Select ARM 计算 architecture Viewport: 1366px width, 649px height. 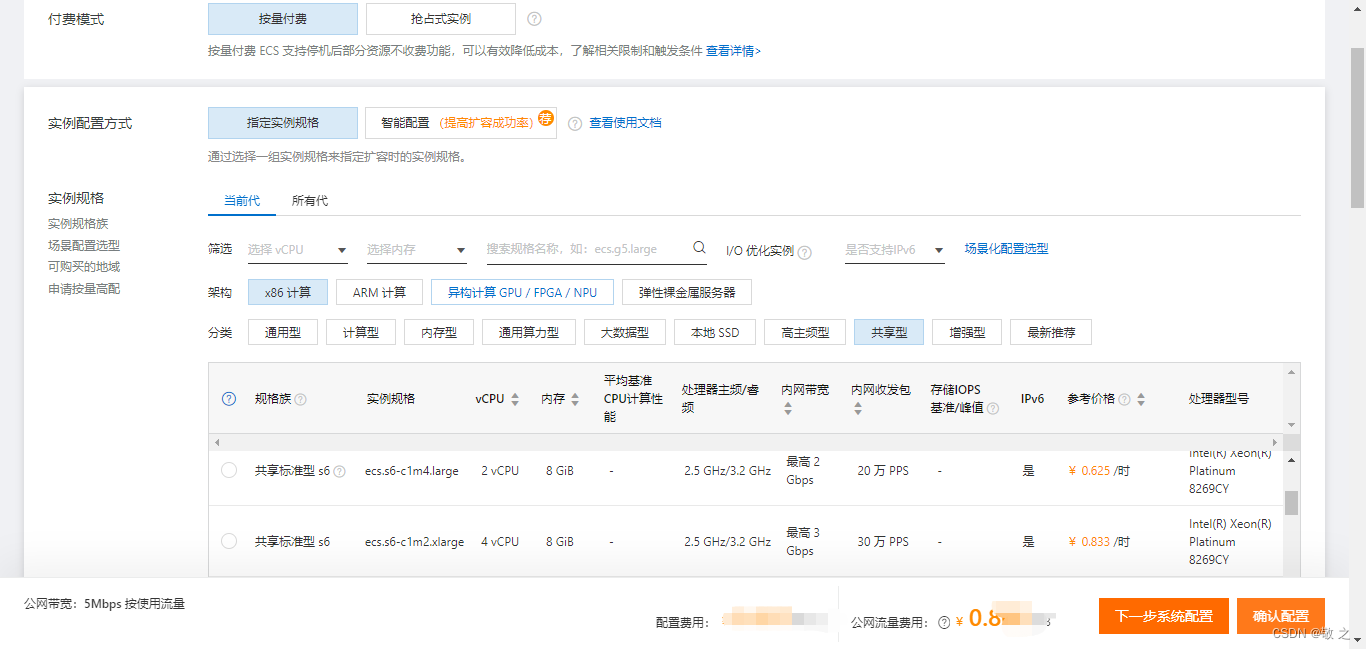[x=380, y=293]
